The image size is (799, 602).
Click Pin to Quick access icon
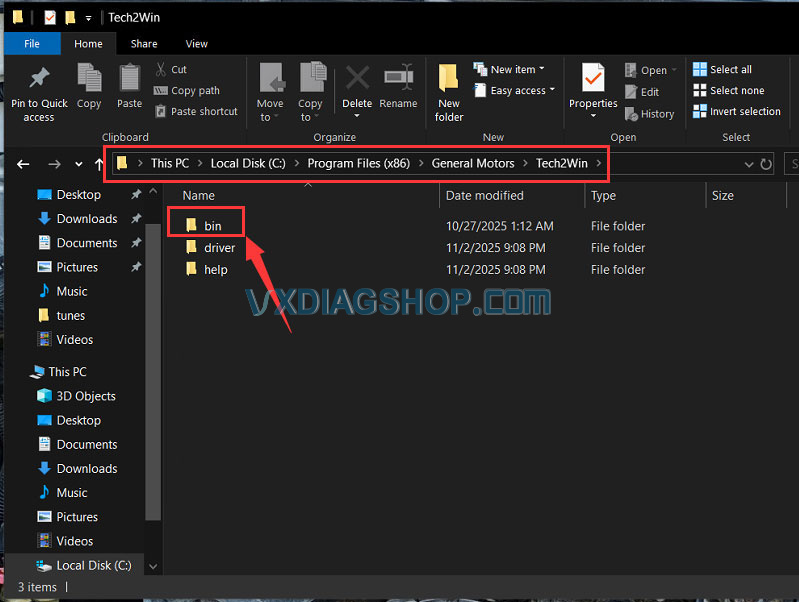pos(39,79)
